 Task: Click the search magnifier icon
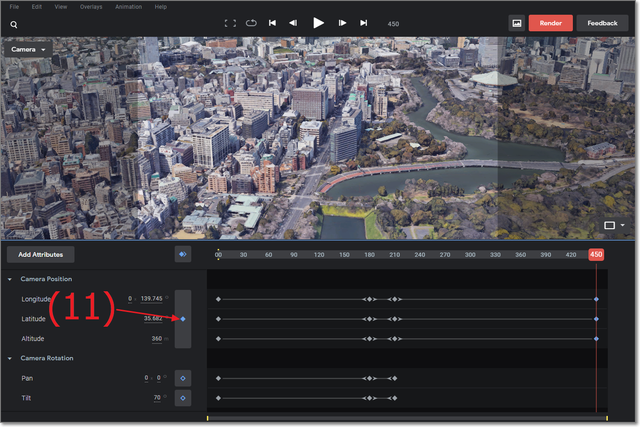14,23
